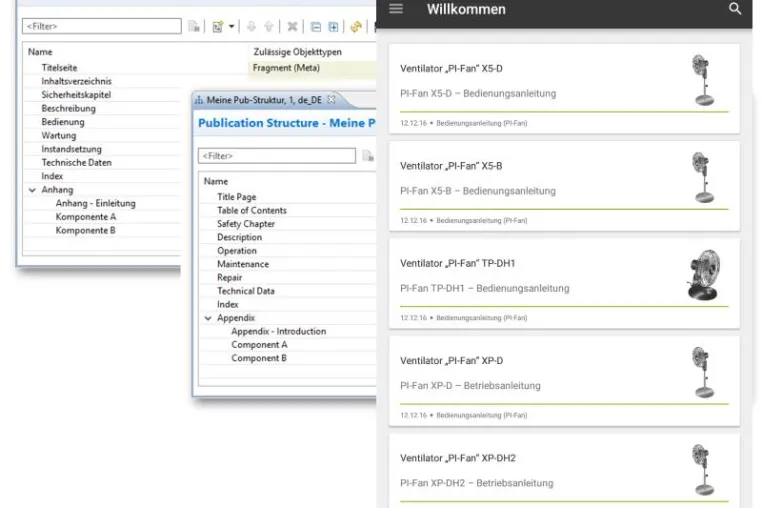
Task: Select Sicherheitskapitel in the tree
Action: pos(76,95)
